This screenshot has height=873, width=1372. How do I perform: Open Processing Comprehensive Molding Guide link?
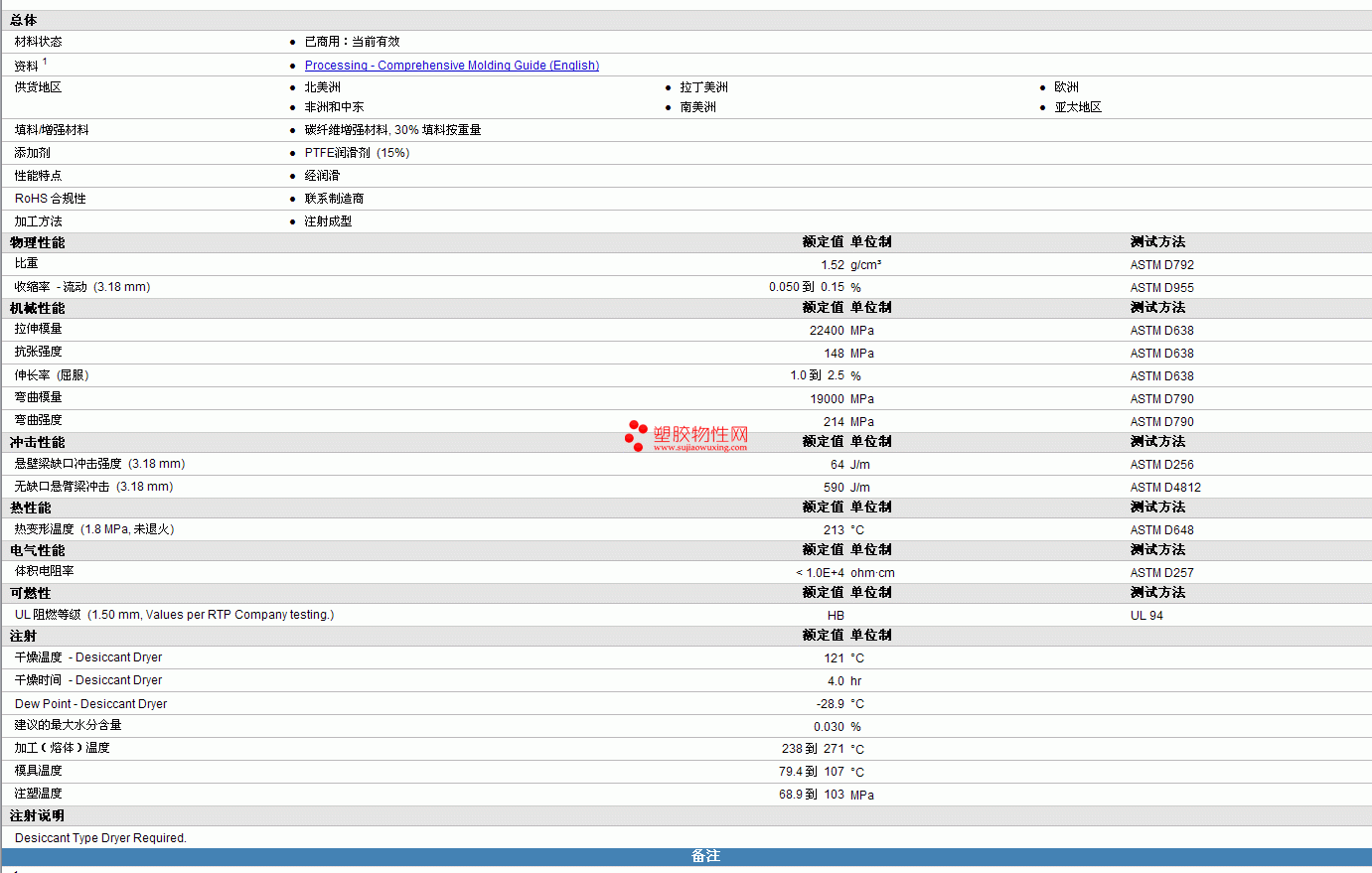452,66
